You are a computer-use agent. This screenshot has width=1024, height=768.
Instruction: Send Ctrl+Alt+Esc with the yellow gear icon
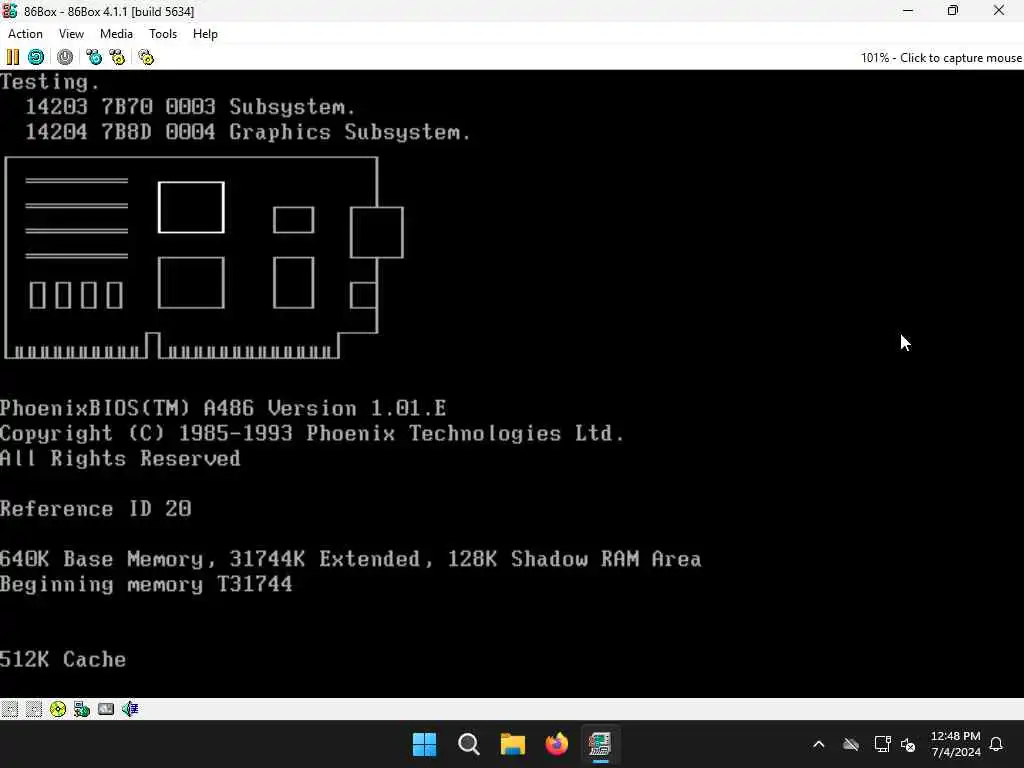[118, 57]
